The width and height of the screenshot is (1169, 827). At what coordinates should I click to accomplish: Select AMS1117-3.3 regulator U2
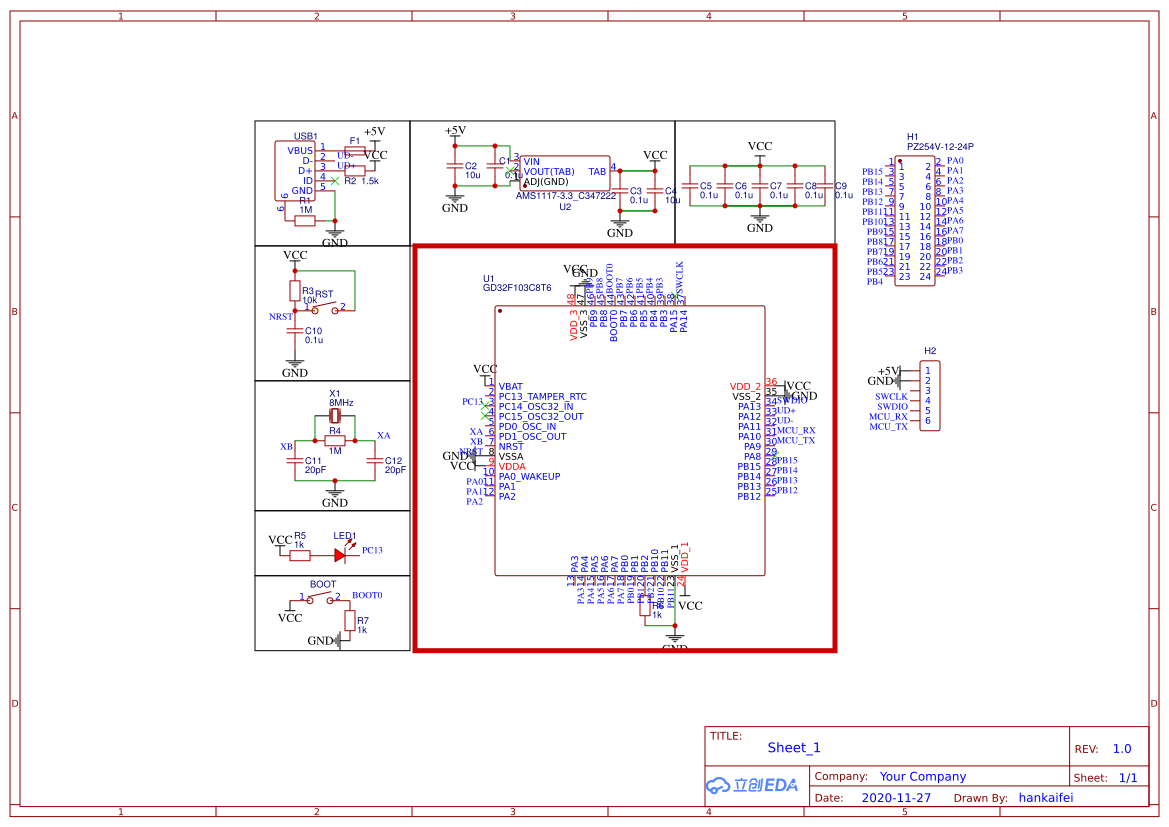(x=564, y=173)
